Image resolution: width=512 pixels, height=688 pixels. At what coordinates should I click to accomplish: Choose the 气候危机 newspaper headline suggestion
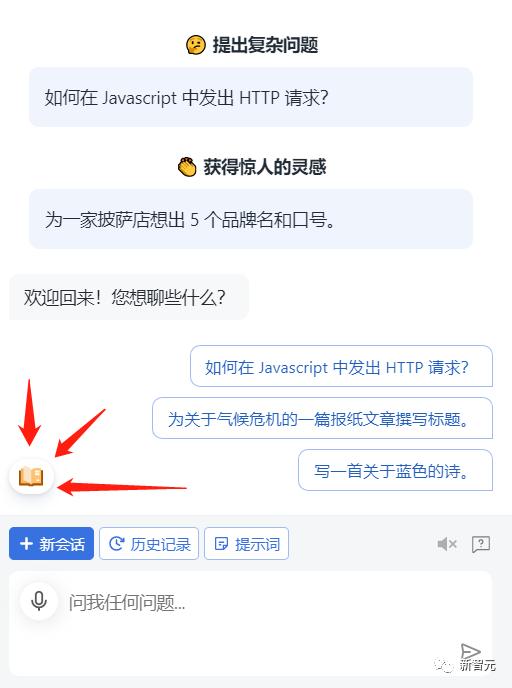[x=322, y=418]
